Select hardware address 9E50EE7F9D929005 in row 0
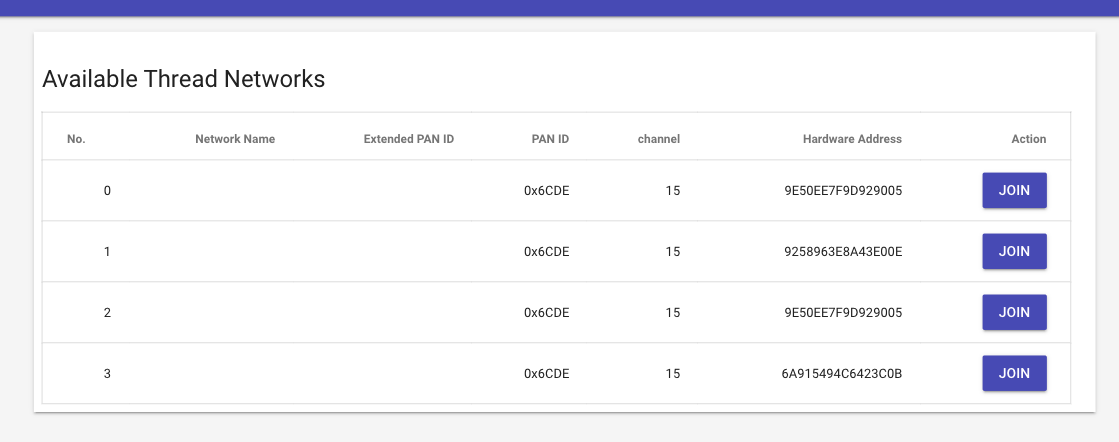This screenshot has height=442, width=1119. 844,191
